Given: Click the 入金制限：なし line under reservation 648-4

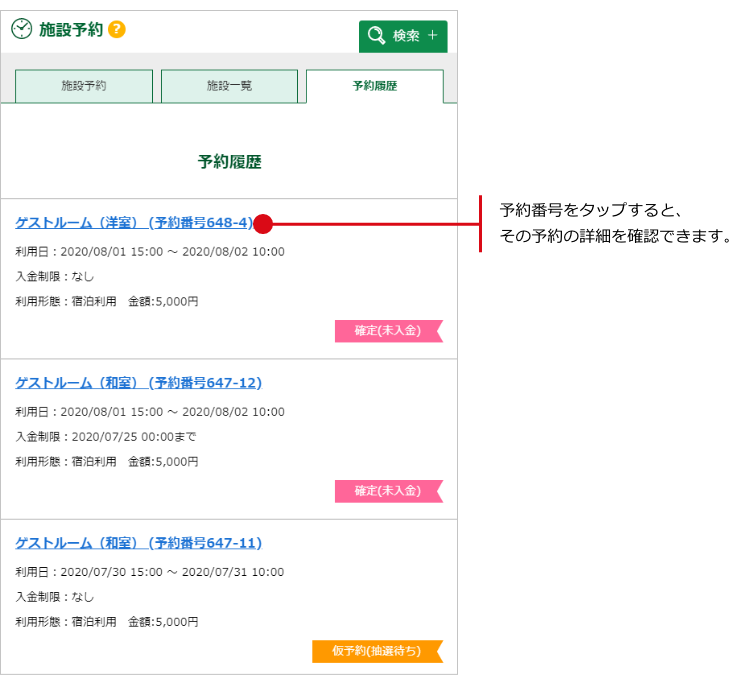Looking at the screenshot, I should (x=55, y=277).
